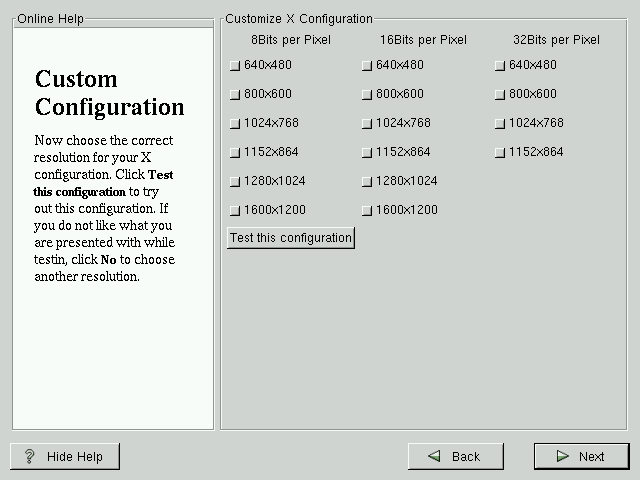Image resolution: width=640 pixels, height=480 pixels.
Task: Select 1280x1024 at 8 bits per pixel
Action: click(x=235, y=182)
